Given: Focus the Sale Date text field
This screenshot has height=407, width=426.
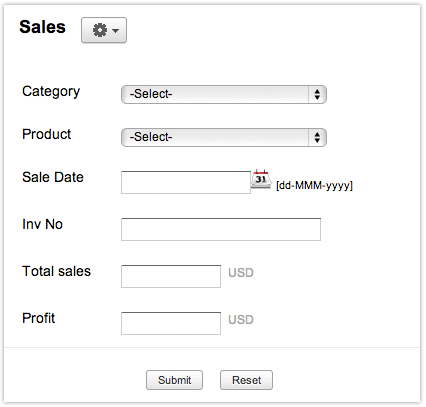Looking at the screenshot, I should 186,182.
